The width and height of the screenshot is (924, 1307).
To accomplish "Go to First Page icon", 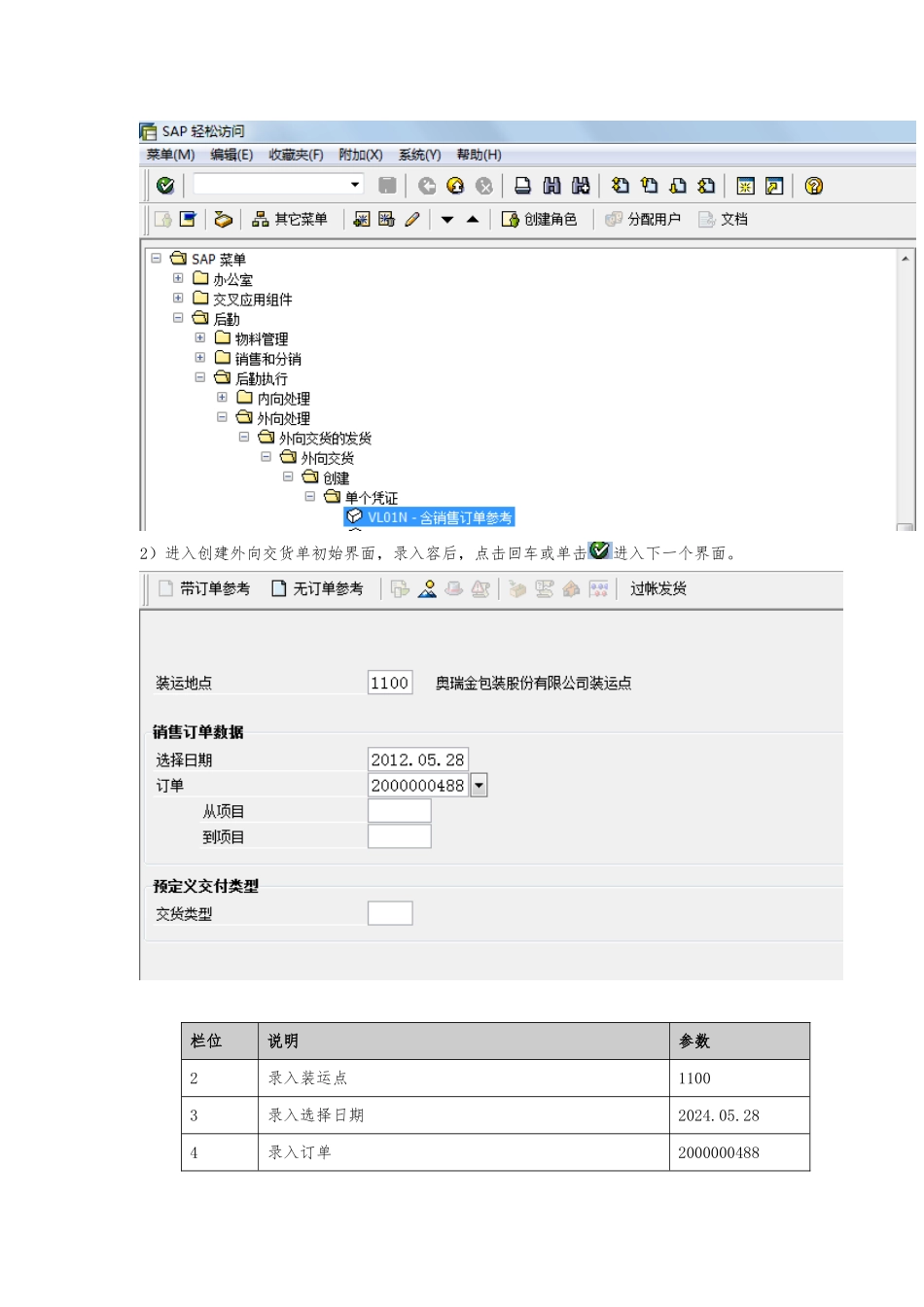I will [x=621, y=185].
